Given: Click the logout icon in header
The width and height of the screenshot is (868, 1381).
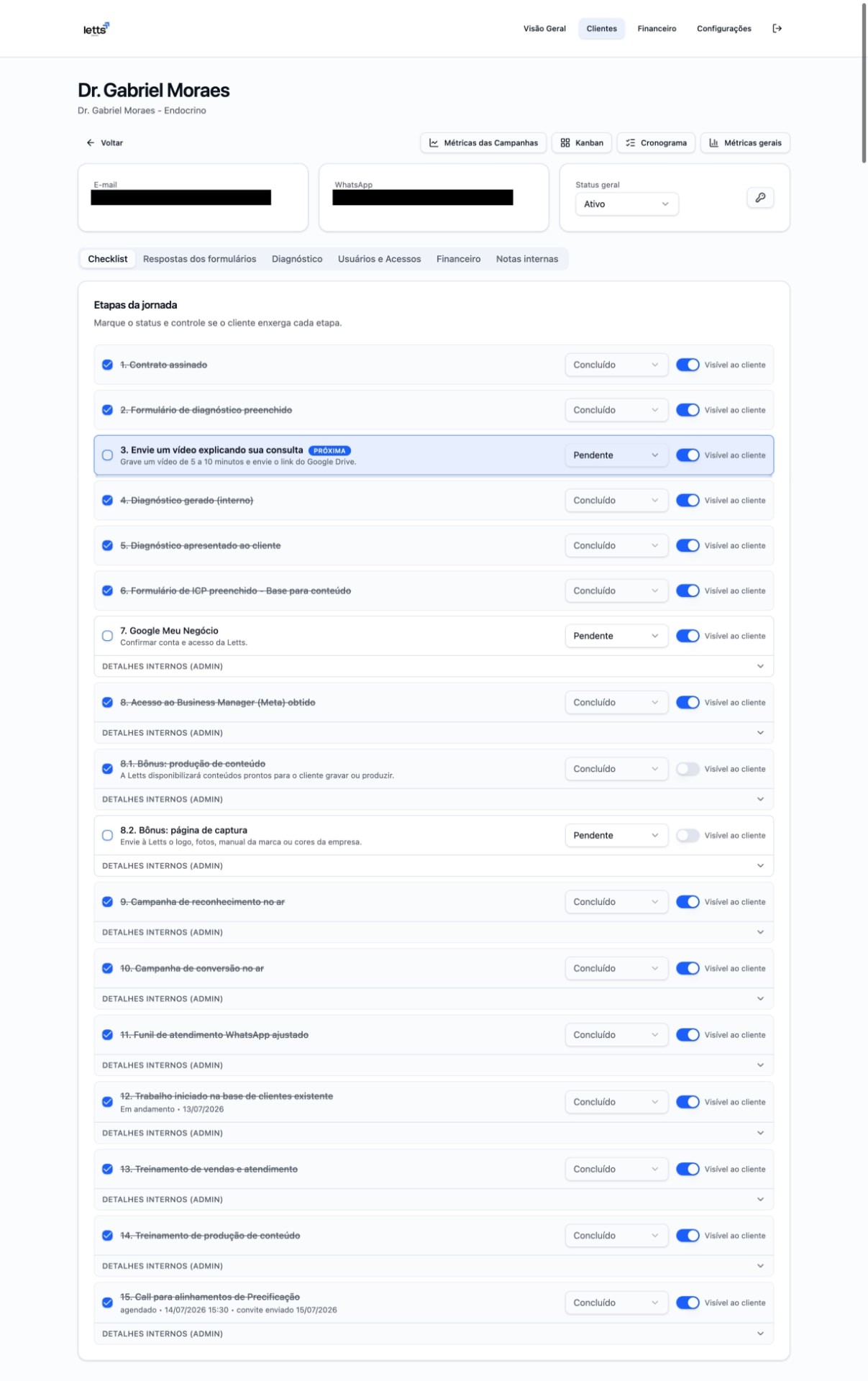Looking at the screenshot, I should coord(777,29).
